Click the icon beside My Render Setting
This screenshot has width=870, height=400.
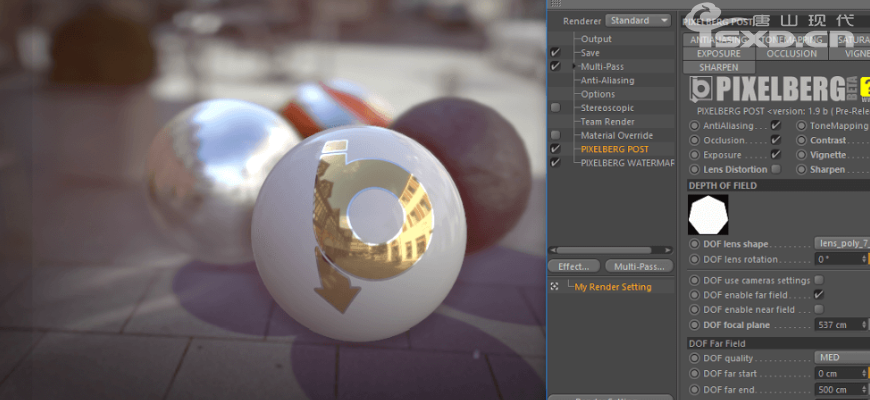(x=554, y=287)
